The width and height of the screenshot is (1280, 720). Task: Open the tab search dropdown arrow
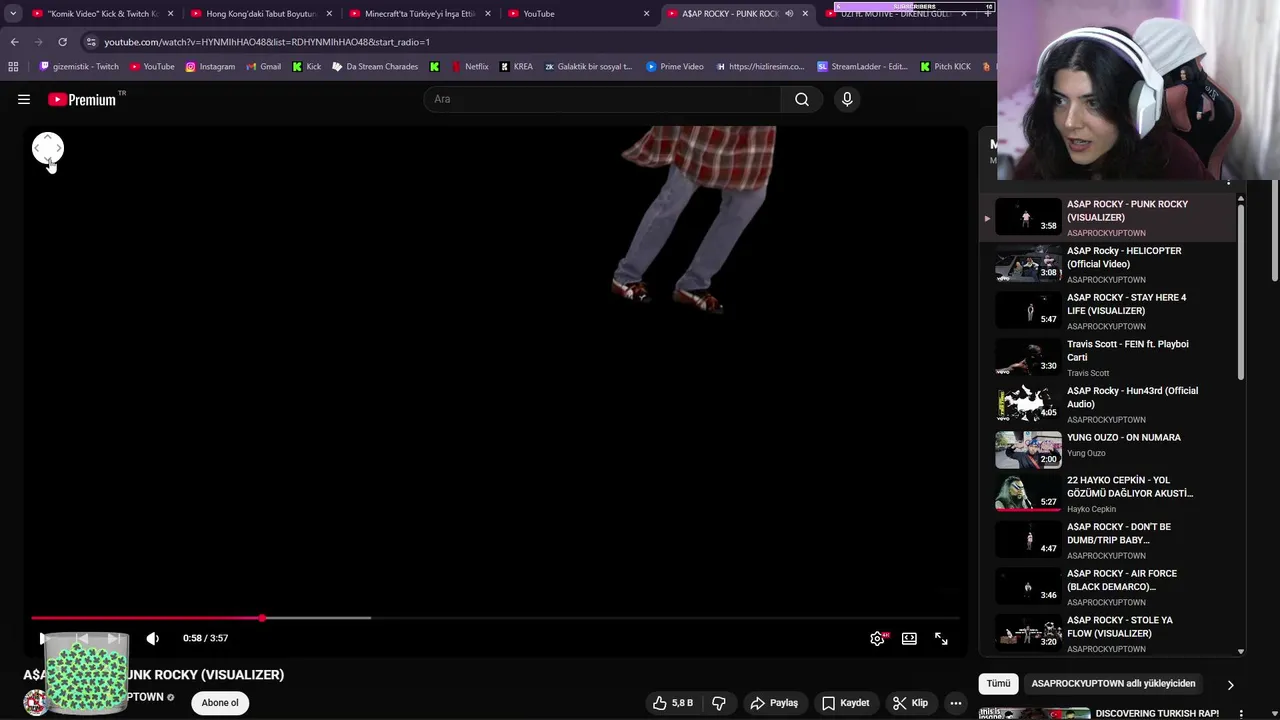click(x=13, y=14)
